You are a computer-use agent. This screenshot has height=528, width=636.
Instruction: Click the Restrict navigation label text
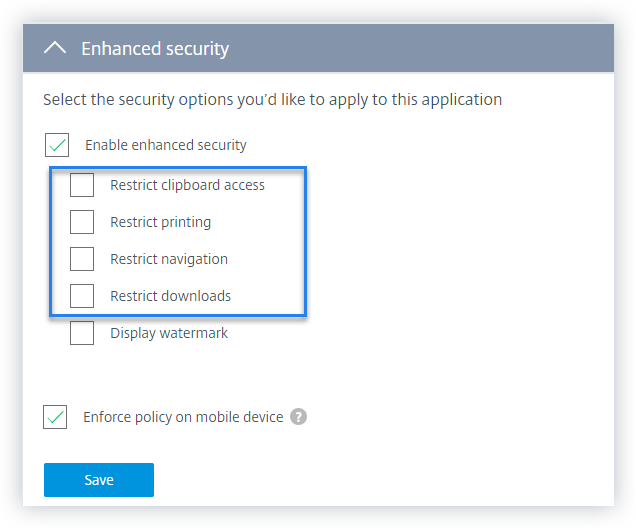(x=169, y=259)
